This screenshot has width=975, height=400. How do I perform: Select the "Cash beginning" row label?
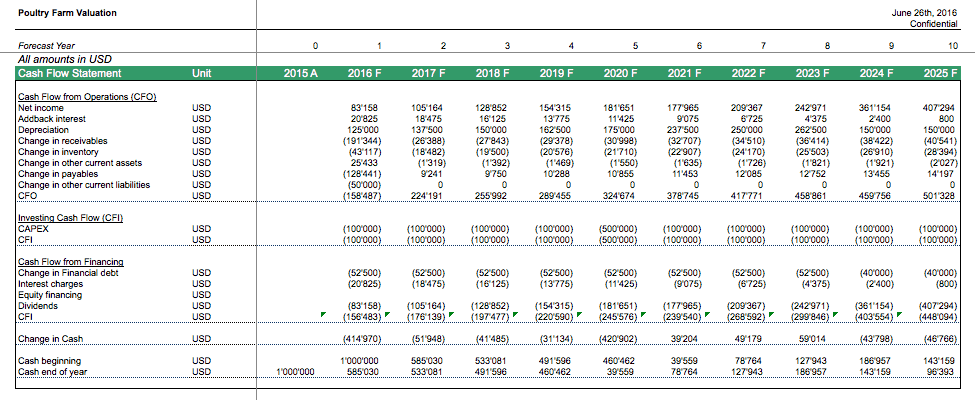tap(49, 361)
